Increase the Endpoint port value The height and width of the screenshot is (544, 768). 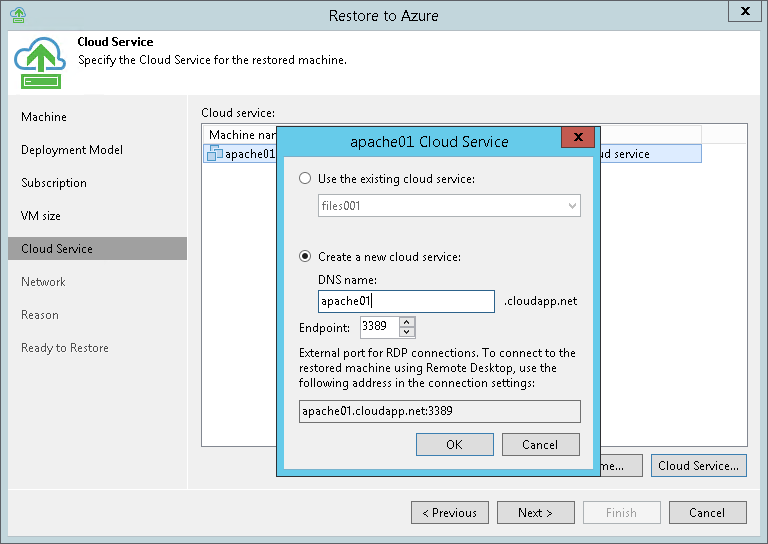coord(407,322)
